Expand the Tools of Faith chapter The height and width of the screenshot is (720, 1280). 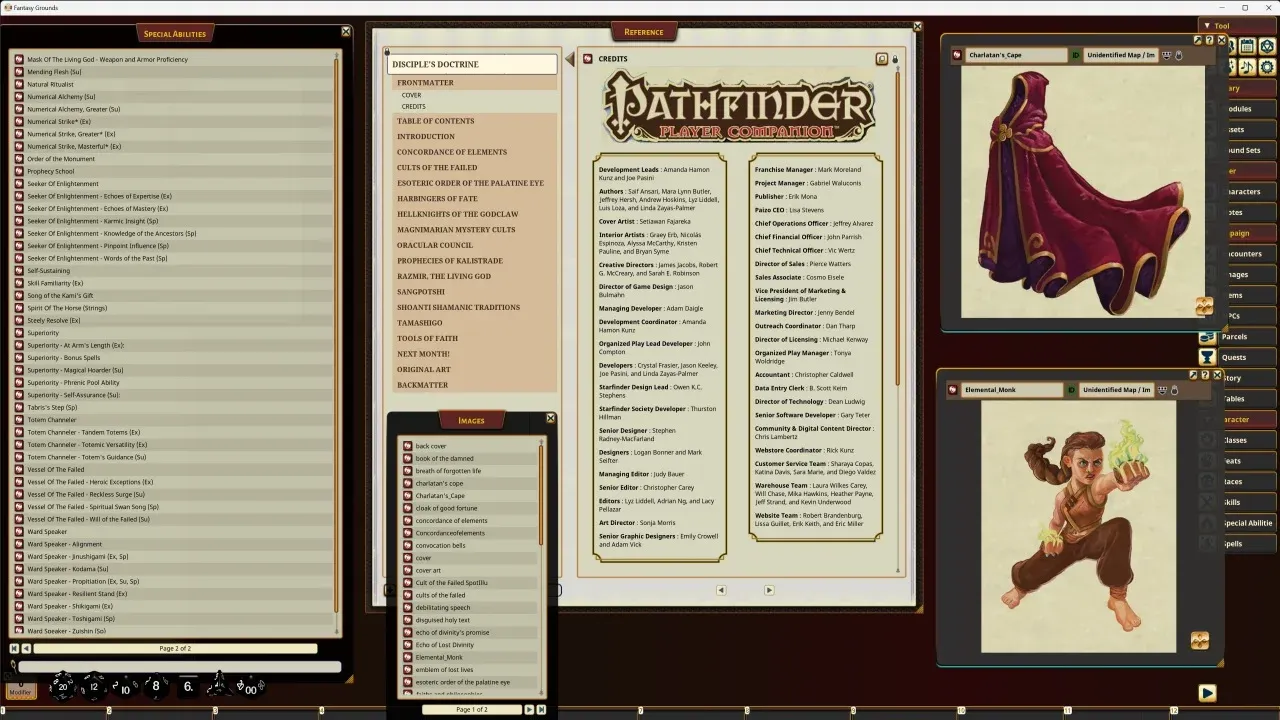click(x=427, y=338)
